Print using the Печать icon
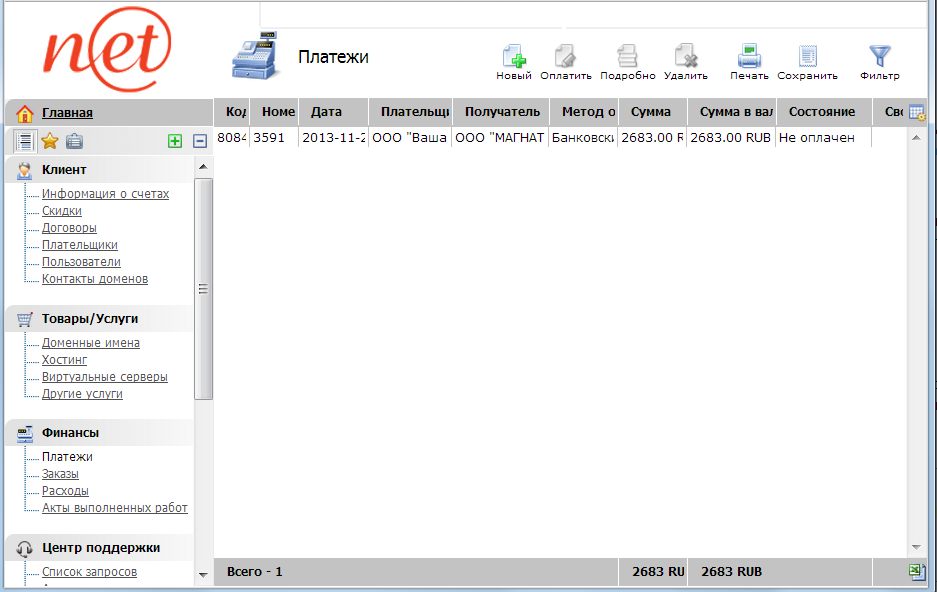This screenshot has height=592, width=937. tap(749, 56)
